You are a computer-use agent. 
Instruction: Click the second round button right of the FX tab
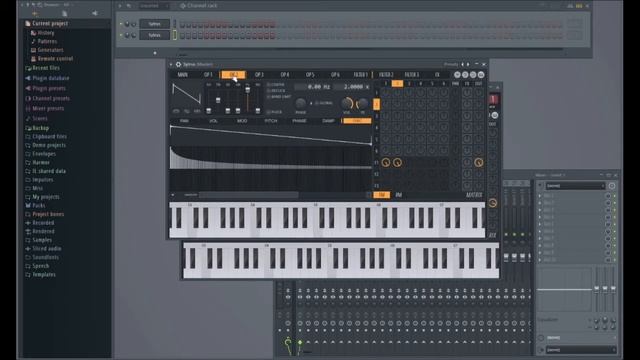[465, 75]
